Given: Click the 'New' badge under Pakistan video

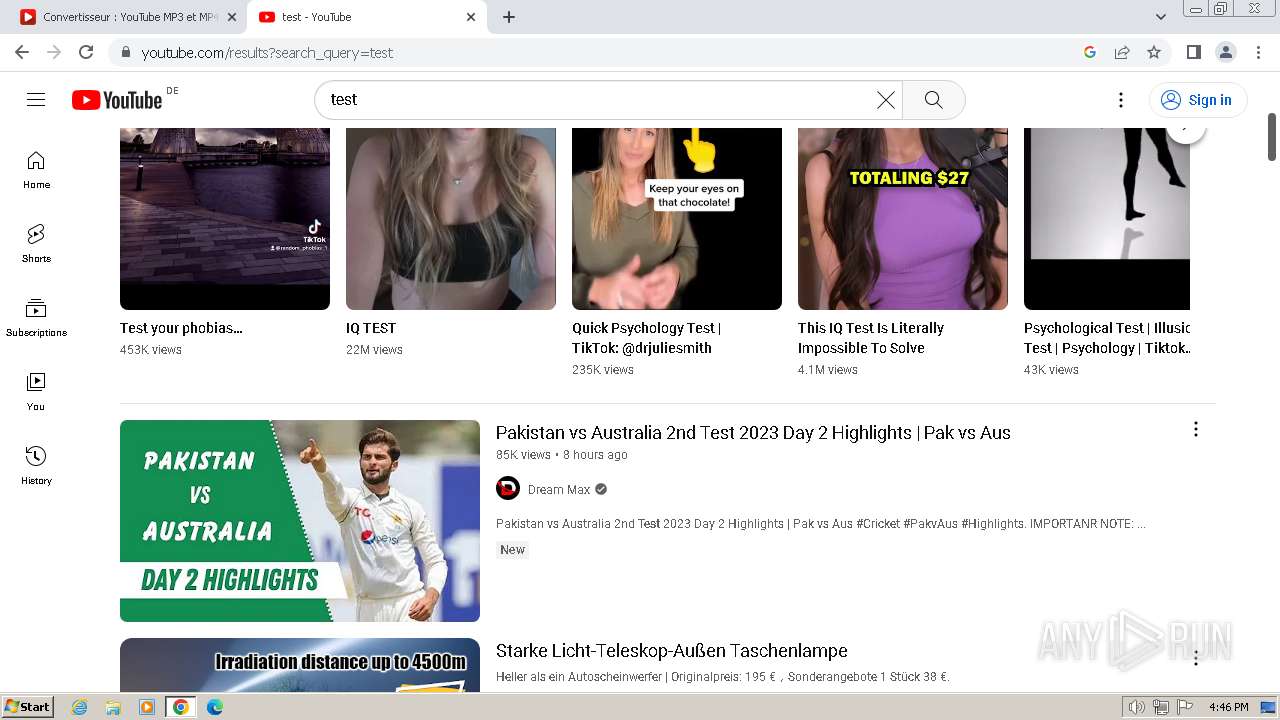Looking at the screenshot, I should click(513, 550).
